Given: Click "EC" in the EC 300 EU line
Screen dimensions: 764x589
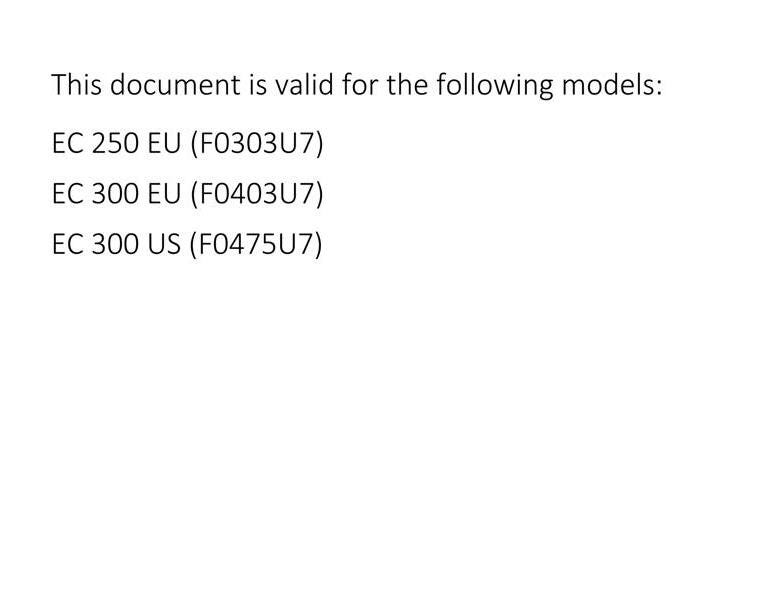Looking at the screenshot, I should 68,193.
